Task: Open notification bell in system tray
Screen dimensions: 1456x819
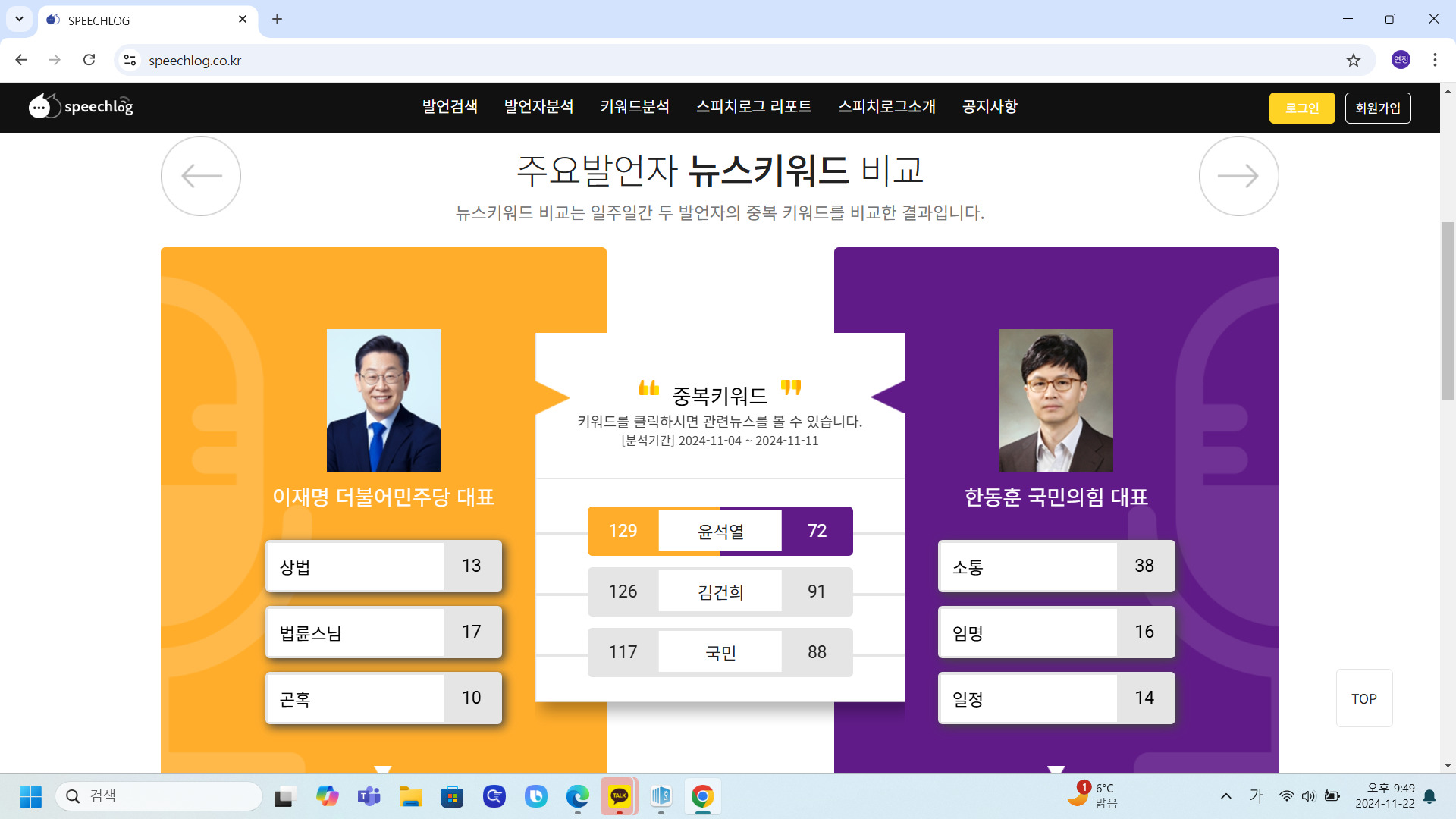Action: 1429,796
